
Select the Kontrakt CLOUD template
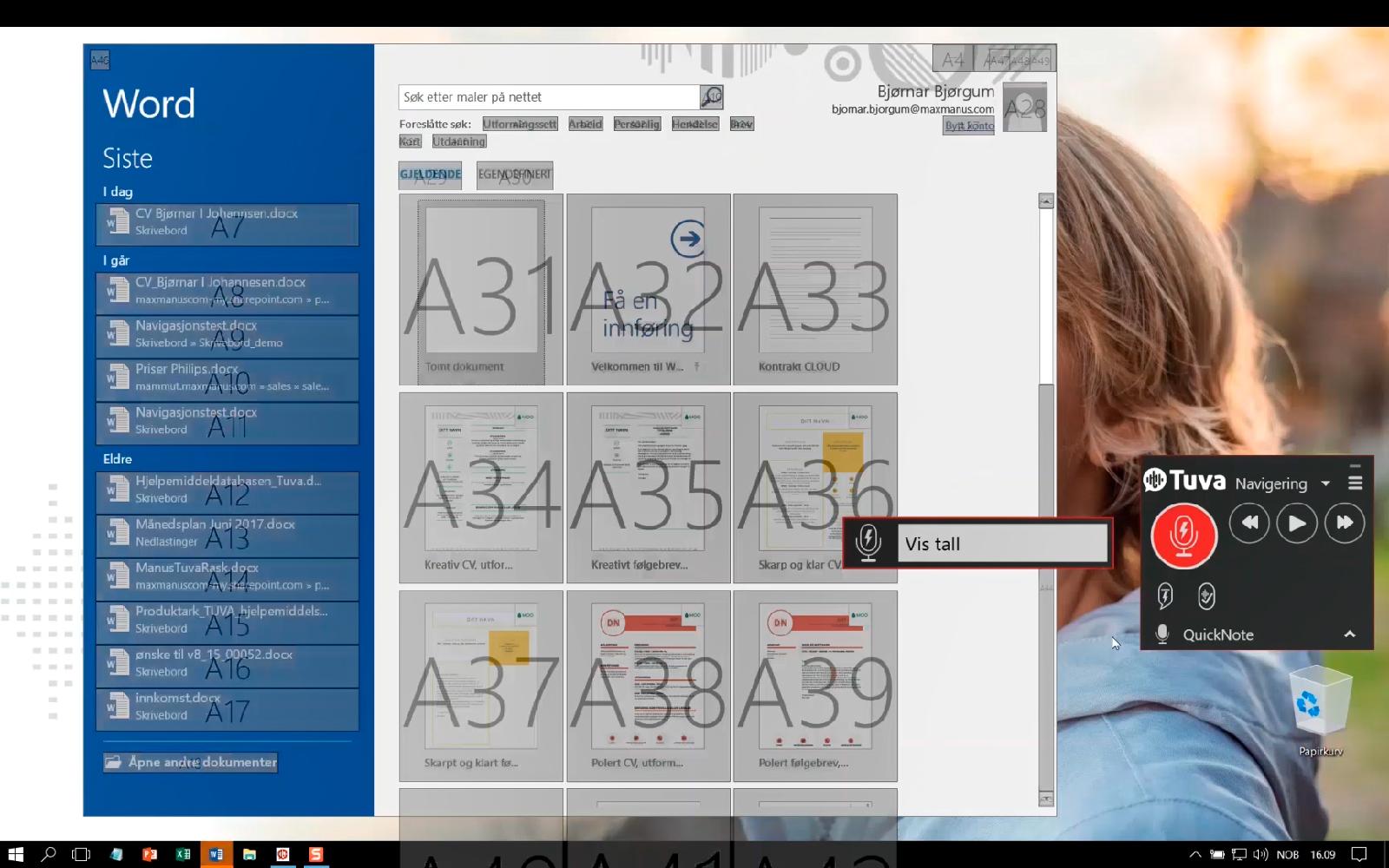tap(815, 289)
